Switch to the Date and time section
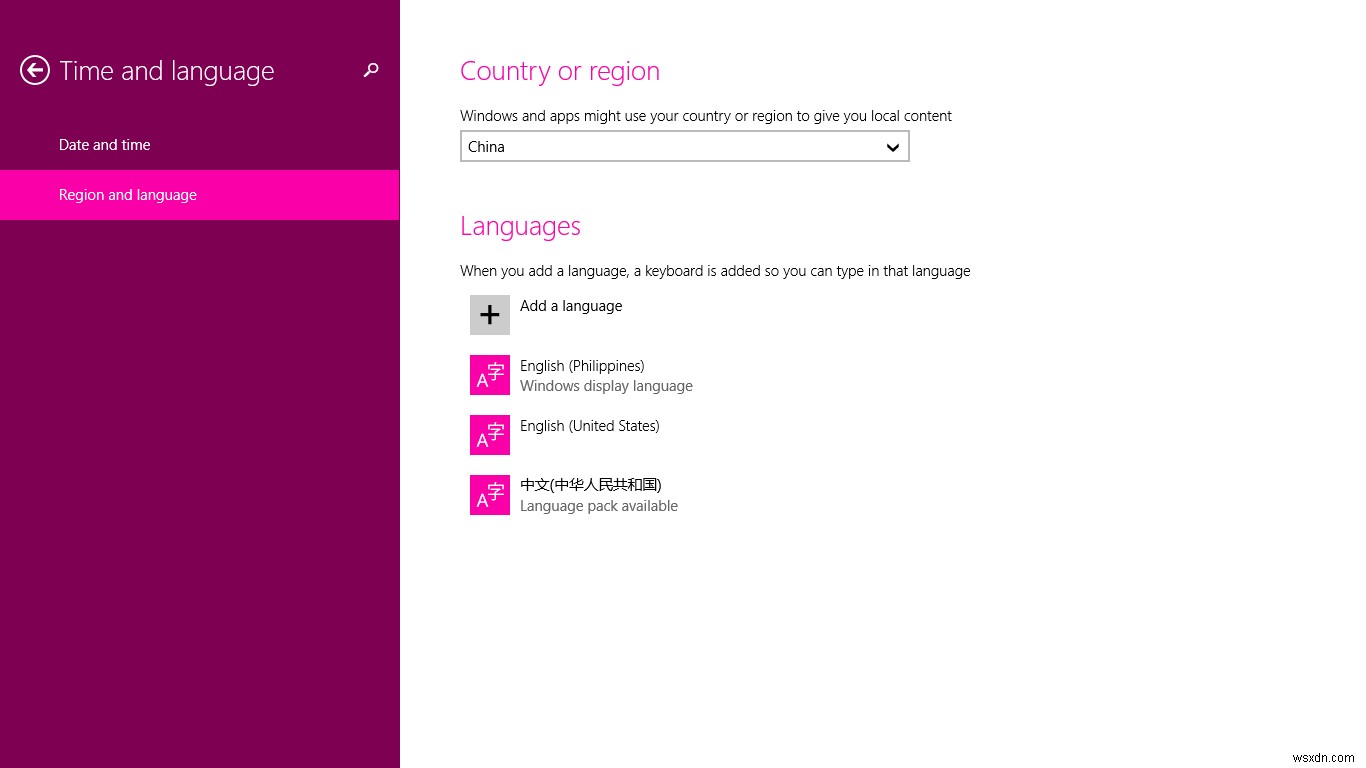 tap(104, 144)
